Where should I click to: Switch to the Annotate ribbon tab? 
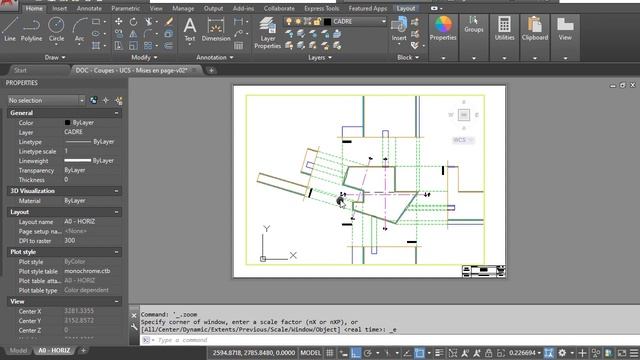coord(89,9)
